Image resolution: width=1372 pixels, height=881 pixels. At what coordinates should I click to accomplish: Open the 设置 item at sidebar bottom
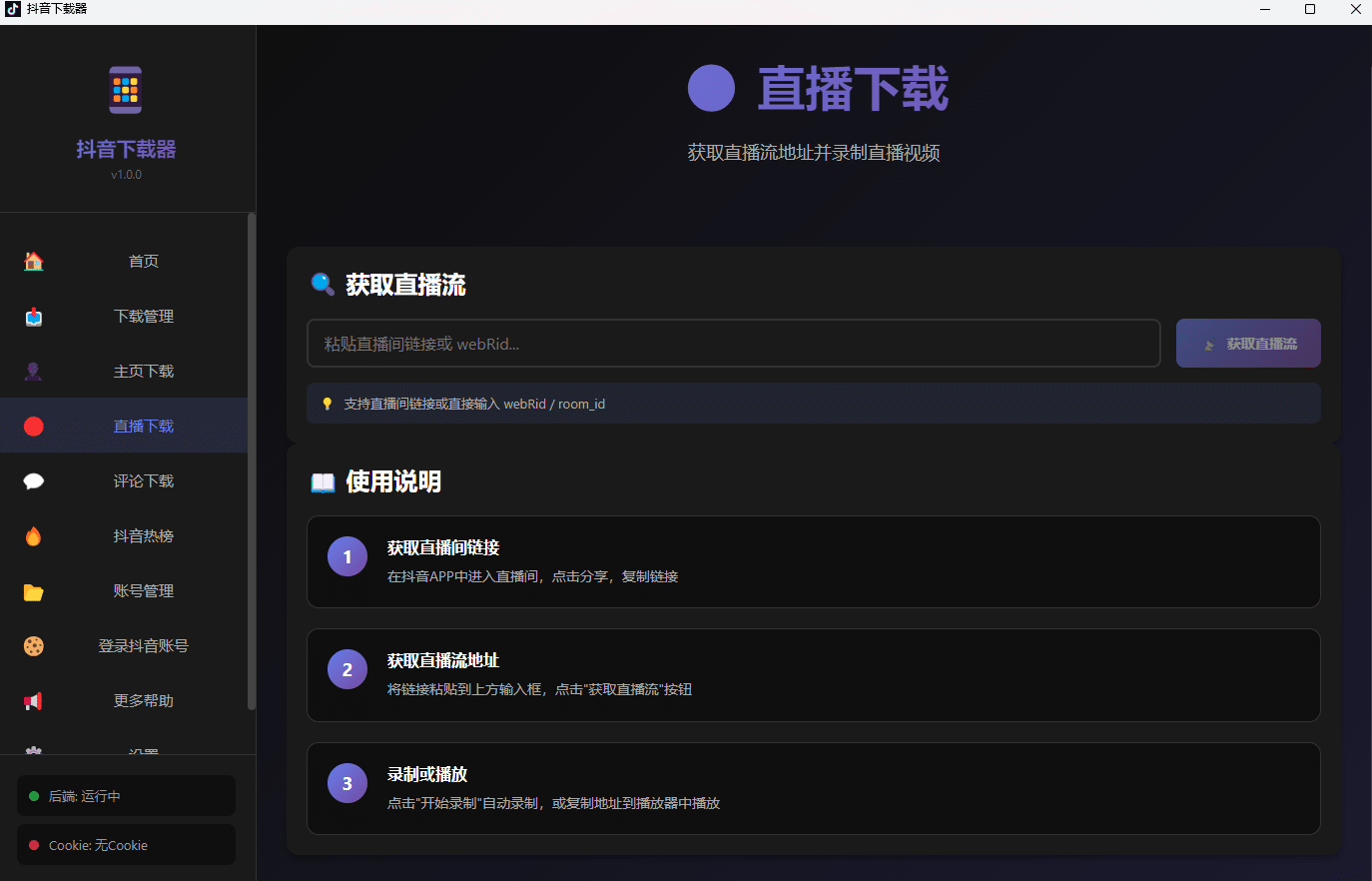[x=125, y=751]
